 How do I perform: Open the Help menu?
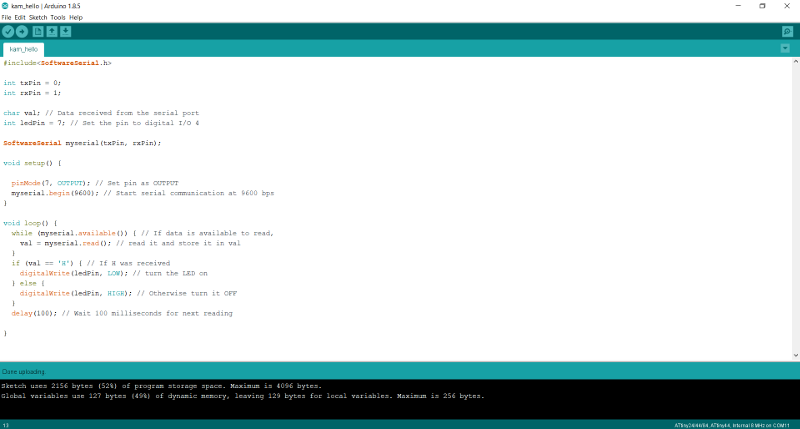coord(76,17)
